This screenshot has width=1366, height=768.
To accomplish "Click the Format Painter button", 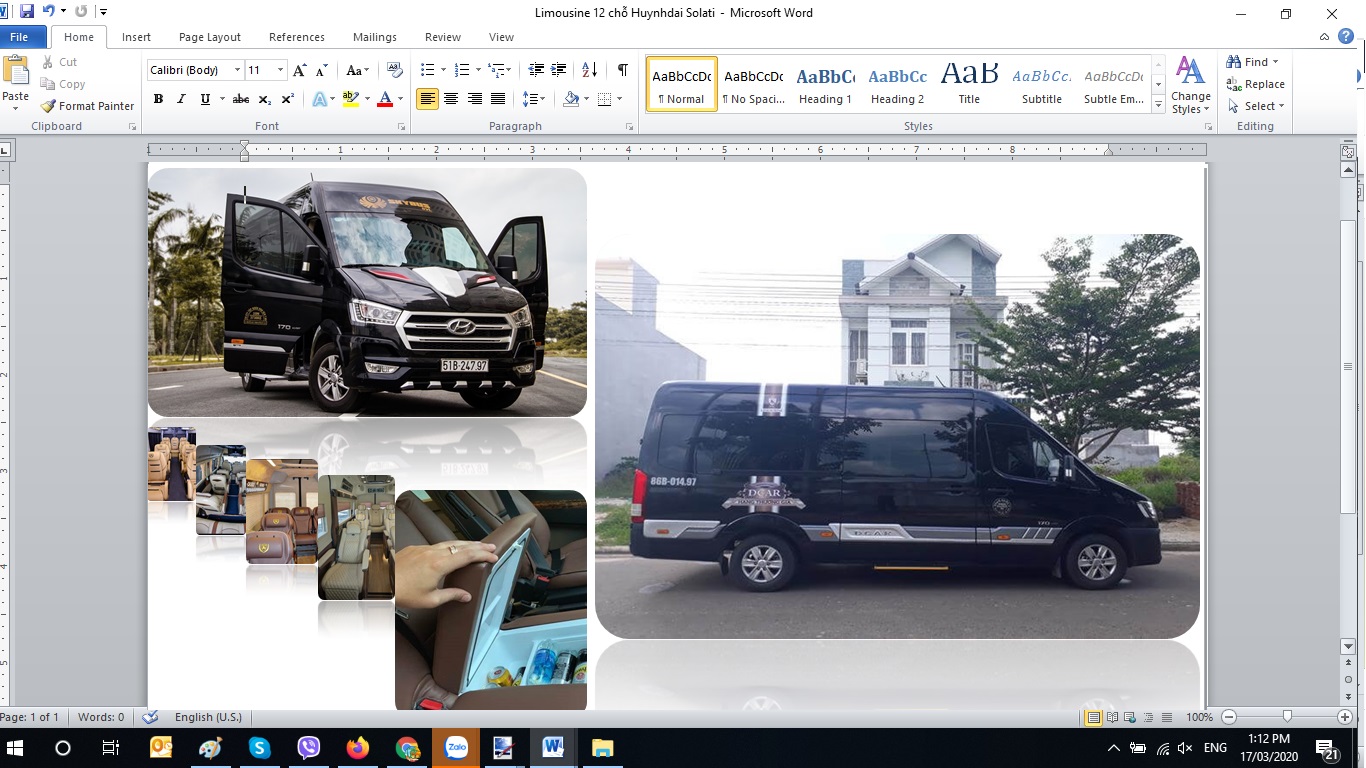I will click(87, 106).
